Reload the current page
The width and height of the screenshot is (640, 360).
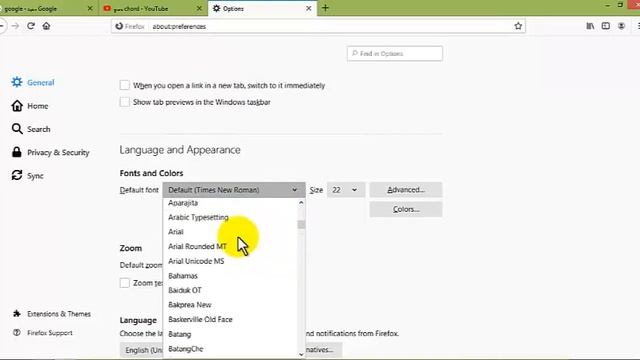(31, 26)
